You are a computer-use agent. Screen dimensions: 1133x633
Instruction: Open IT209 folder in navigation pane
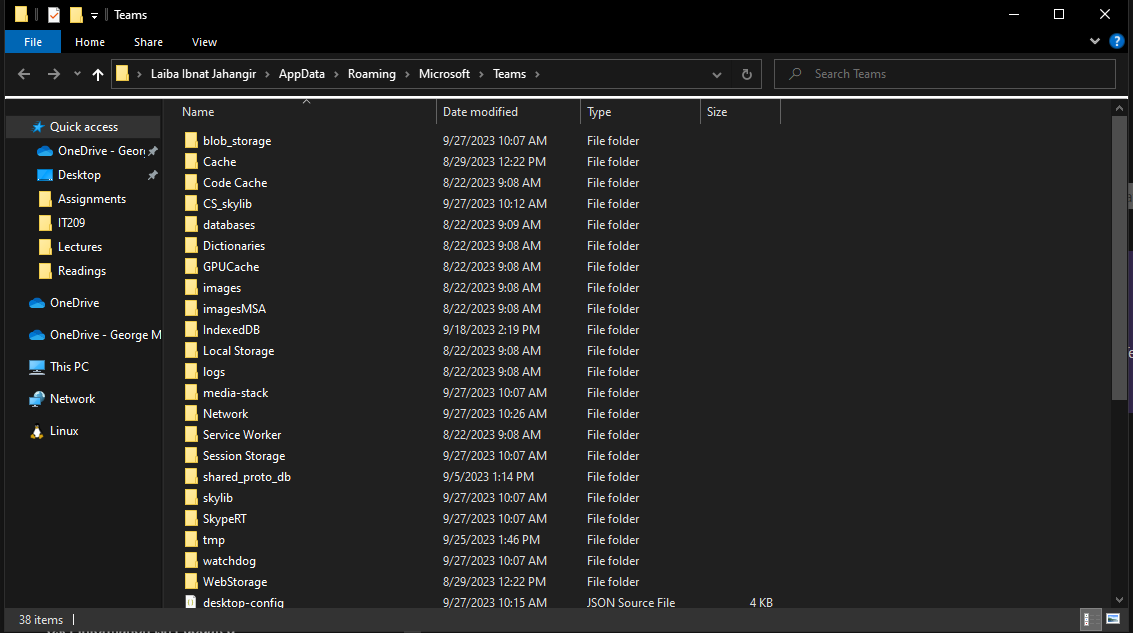pos(71,223)
